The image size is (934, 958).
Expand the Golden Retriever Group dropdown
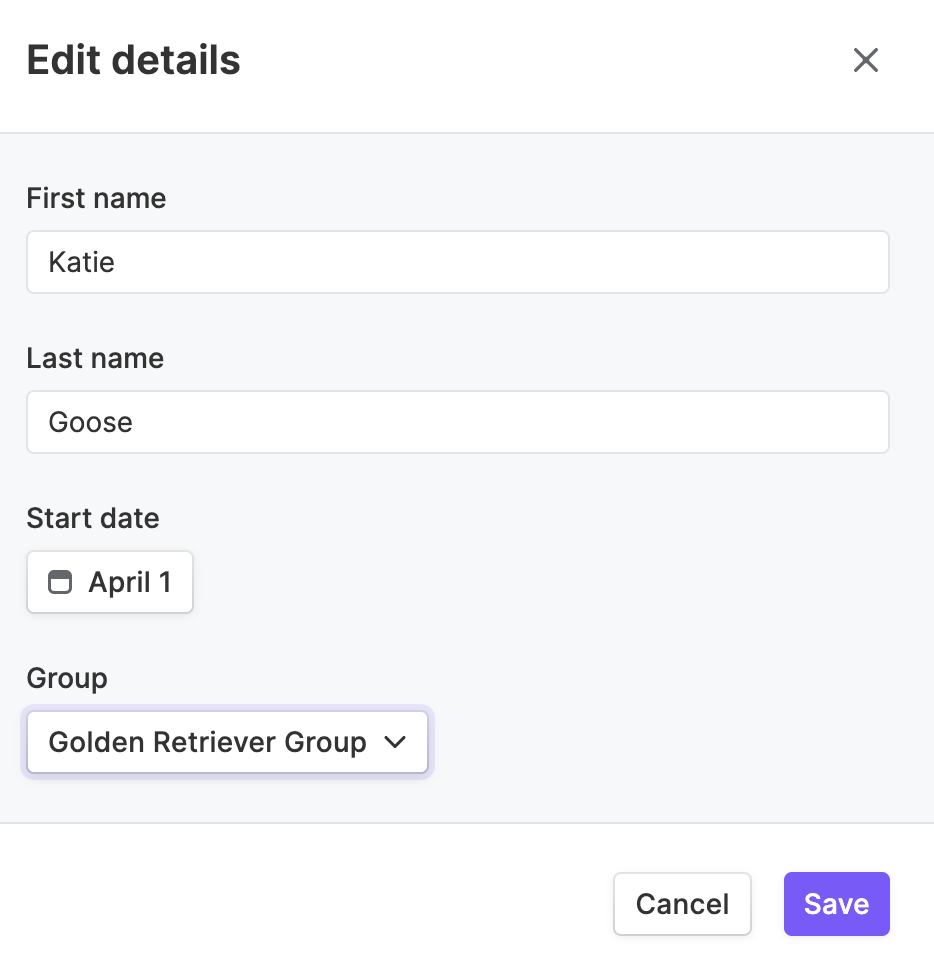(227, 742)
